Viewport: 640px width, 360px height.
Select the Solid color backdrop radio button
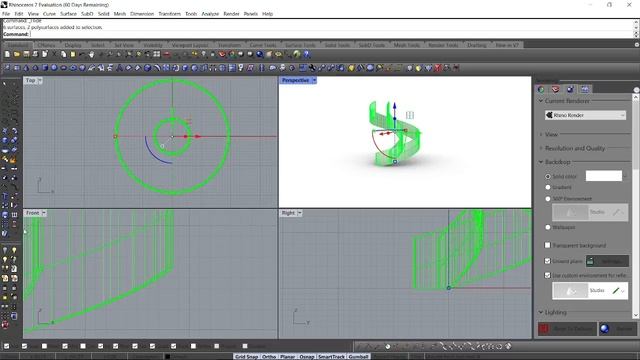click(548, 176)
